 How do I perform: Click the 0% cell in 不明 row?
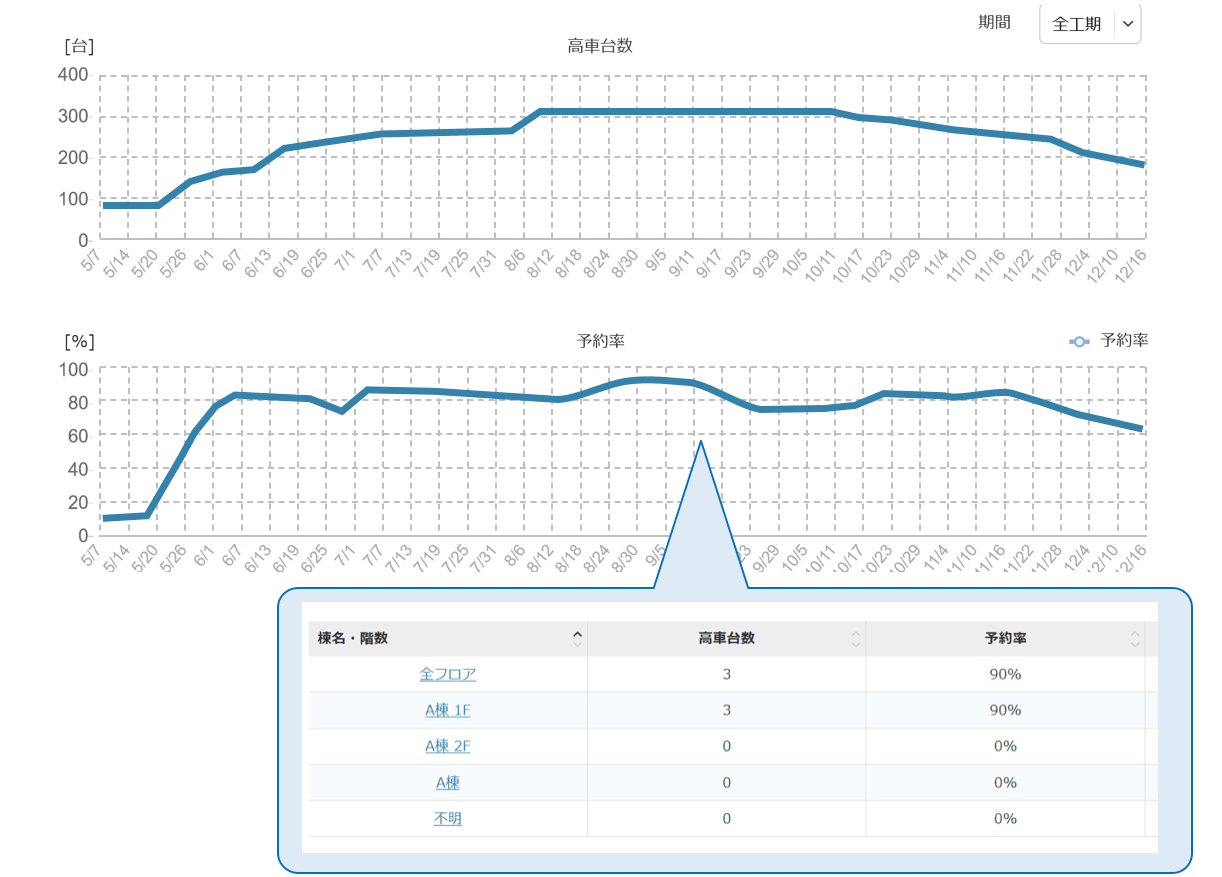(x=1005, y=819)
